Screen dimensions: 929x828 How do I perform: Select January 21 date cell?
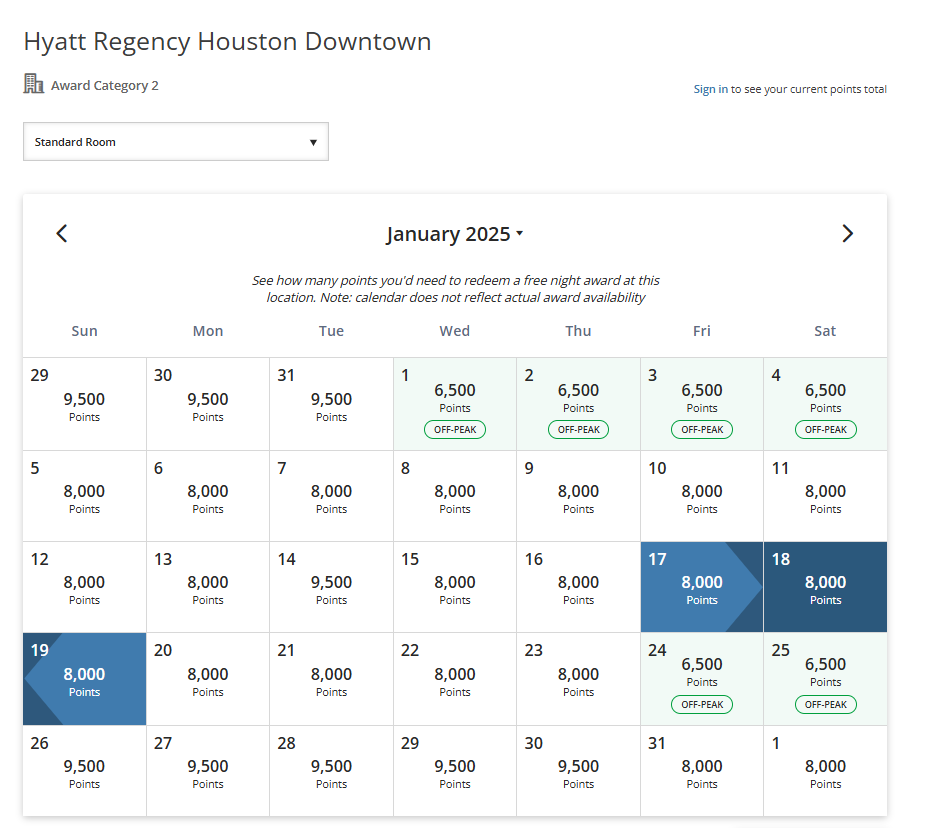[331, 679]
